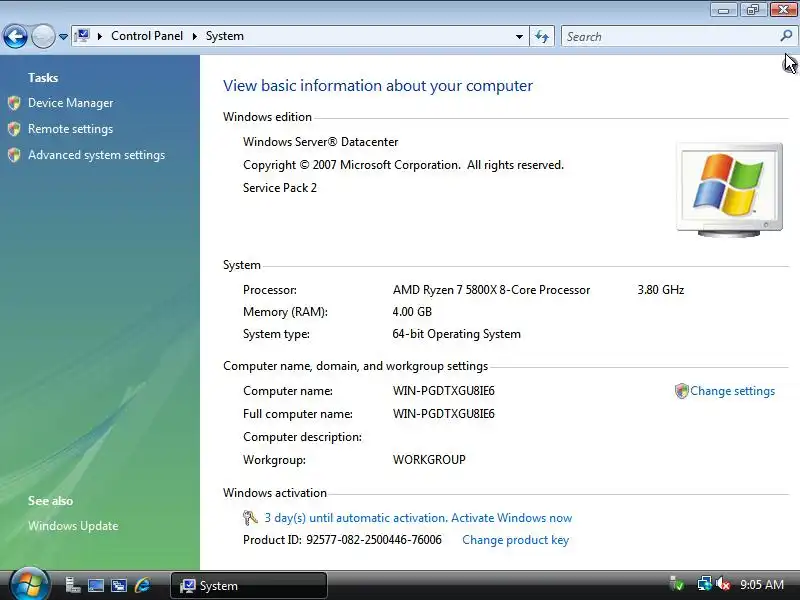
Task: Click Change product key link
Action: [515, 540]
